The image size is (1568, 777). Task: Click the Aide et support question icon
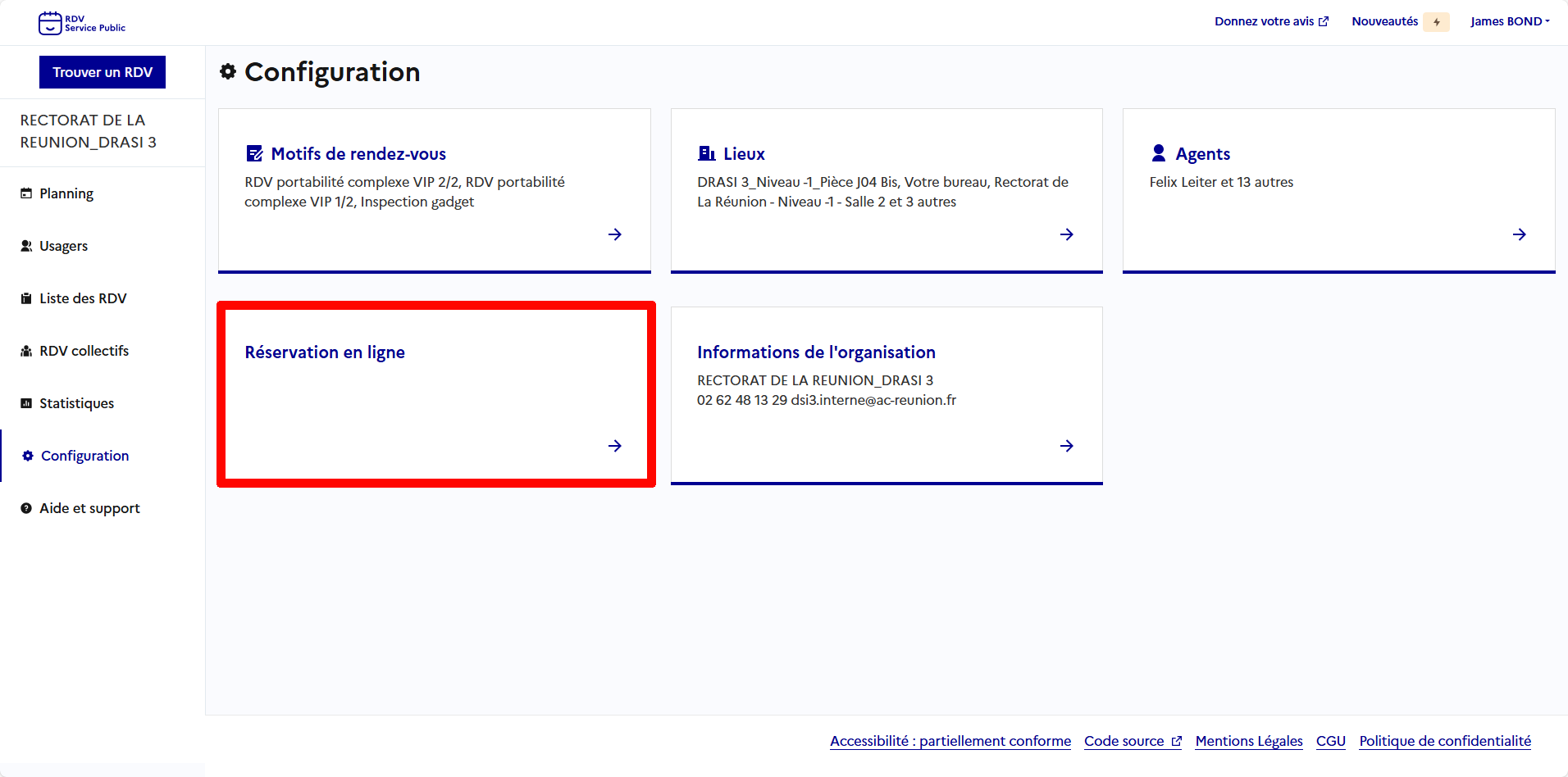point(26,508)
